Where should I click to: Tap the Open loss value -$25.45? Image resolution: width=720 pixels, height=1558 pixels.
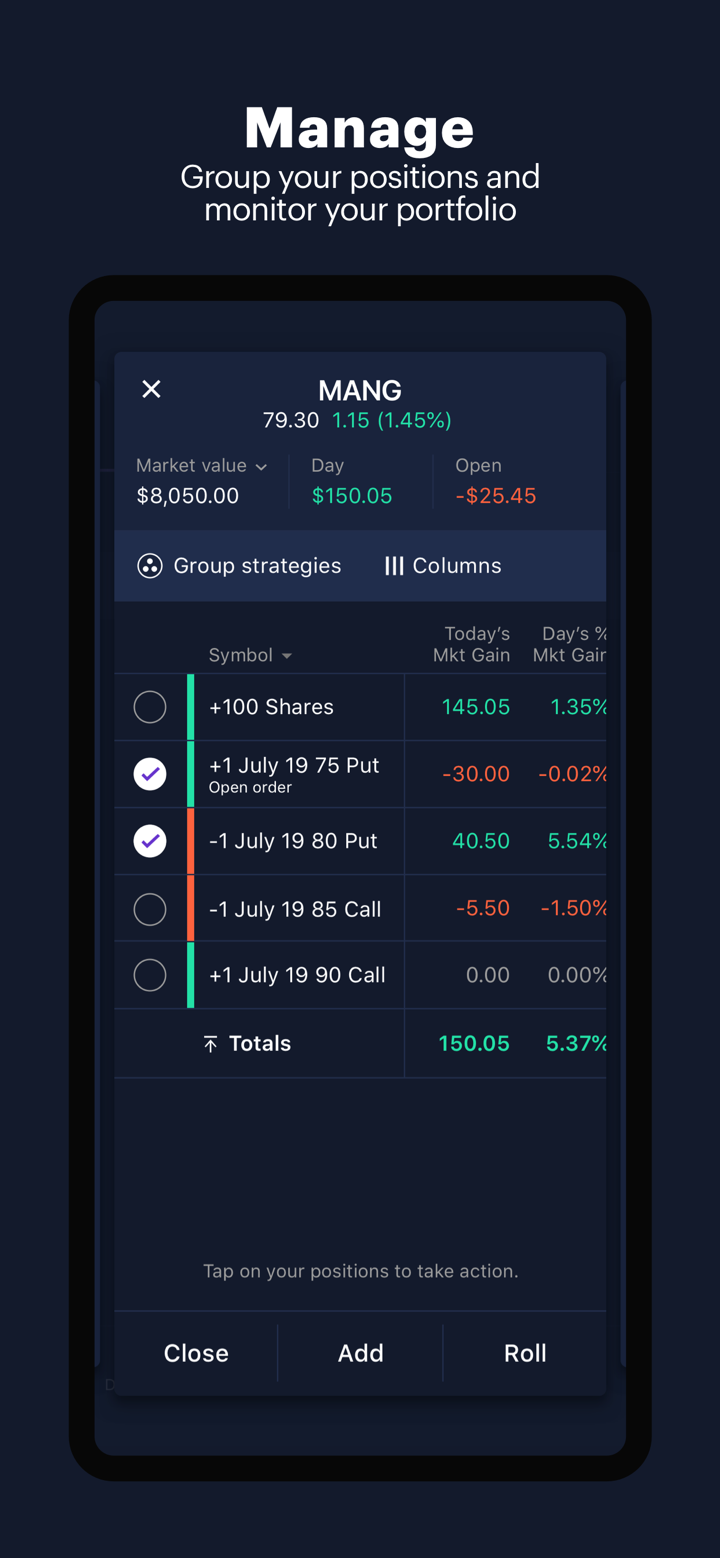496,496
